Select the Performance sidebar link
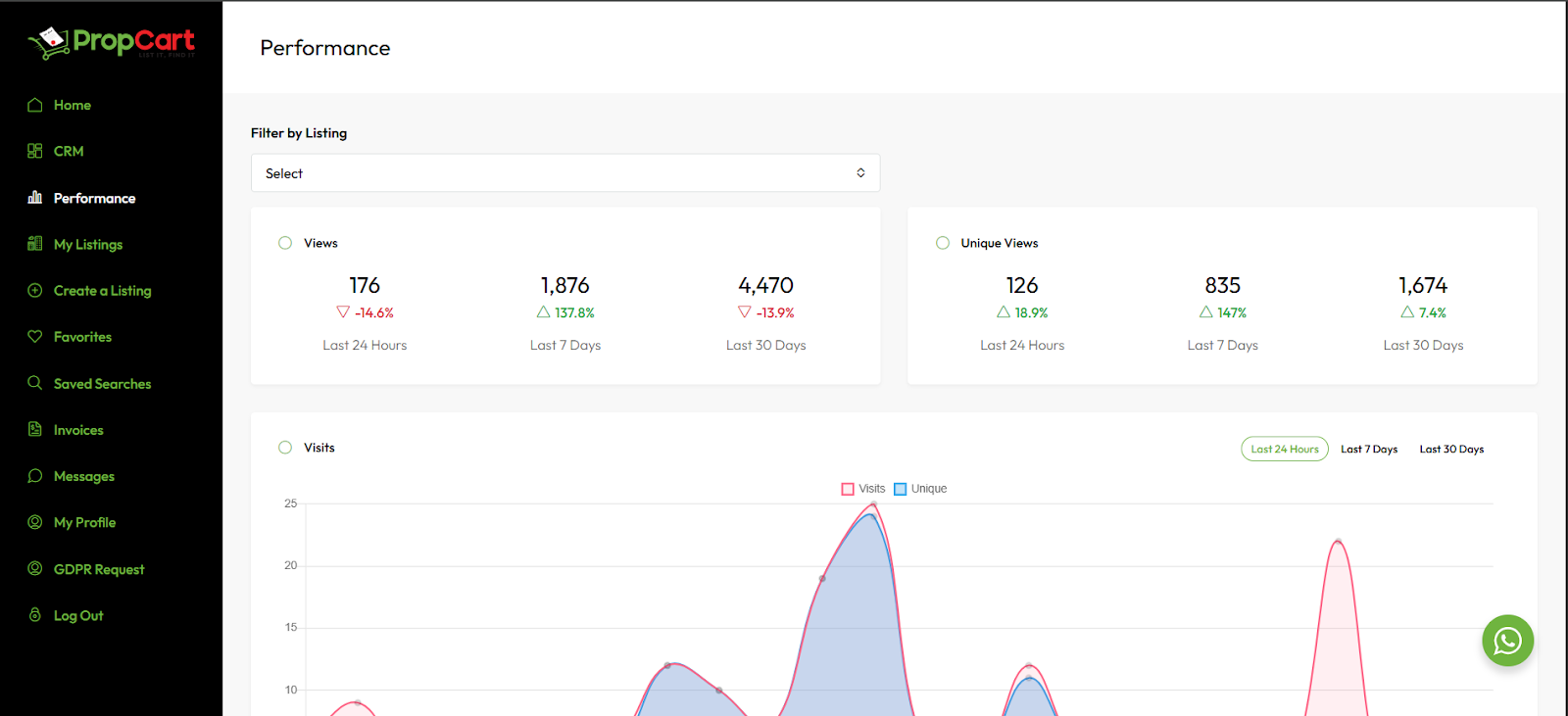This screenshot has width=1568, height=716. tap(95, 198)
